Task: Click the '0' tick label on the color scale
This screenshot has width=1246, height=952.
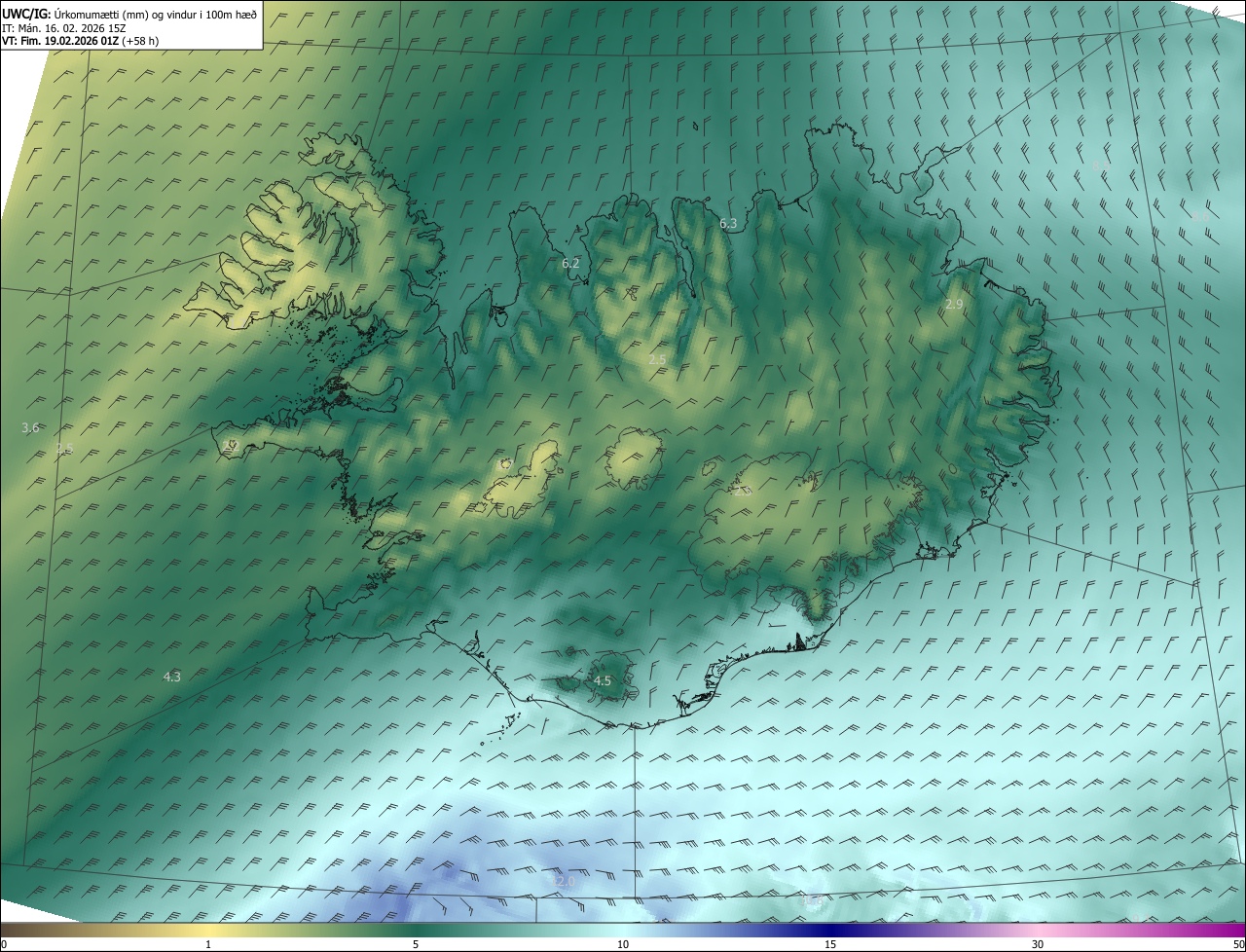Action: click(x=4, y=945)
